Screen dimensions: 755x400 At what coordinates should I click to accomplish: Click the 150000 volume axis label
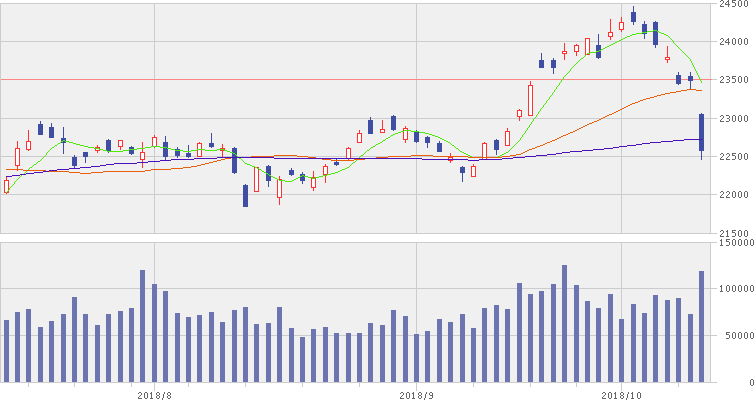pyautogui.click(x=736, y=242)
